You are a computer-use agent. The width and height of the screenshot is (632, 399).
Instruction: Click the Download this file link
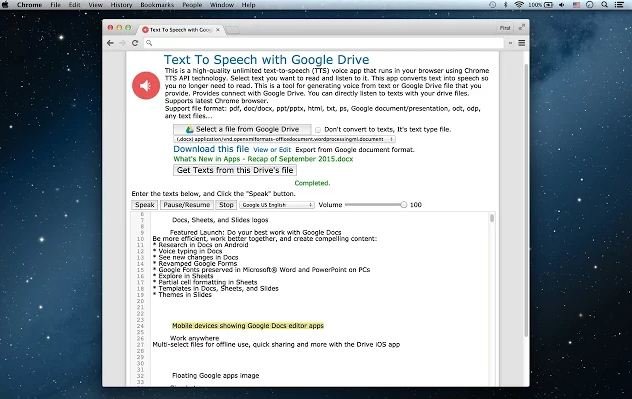pos(211,149)
